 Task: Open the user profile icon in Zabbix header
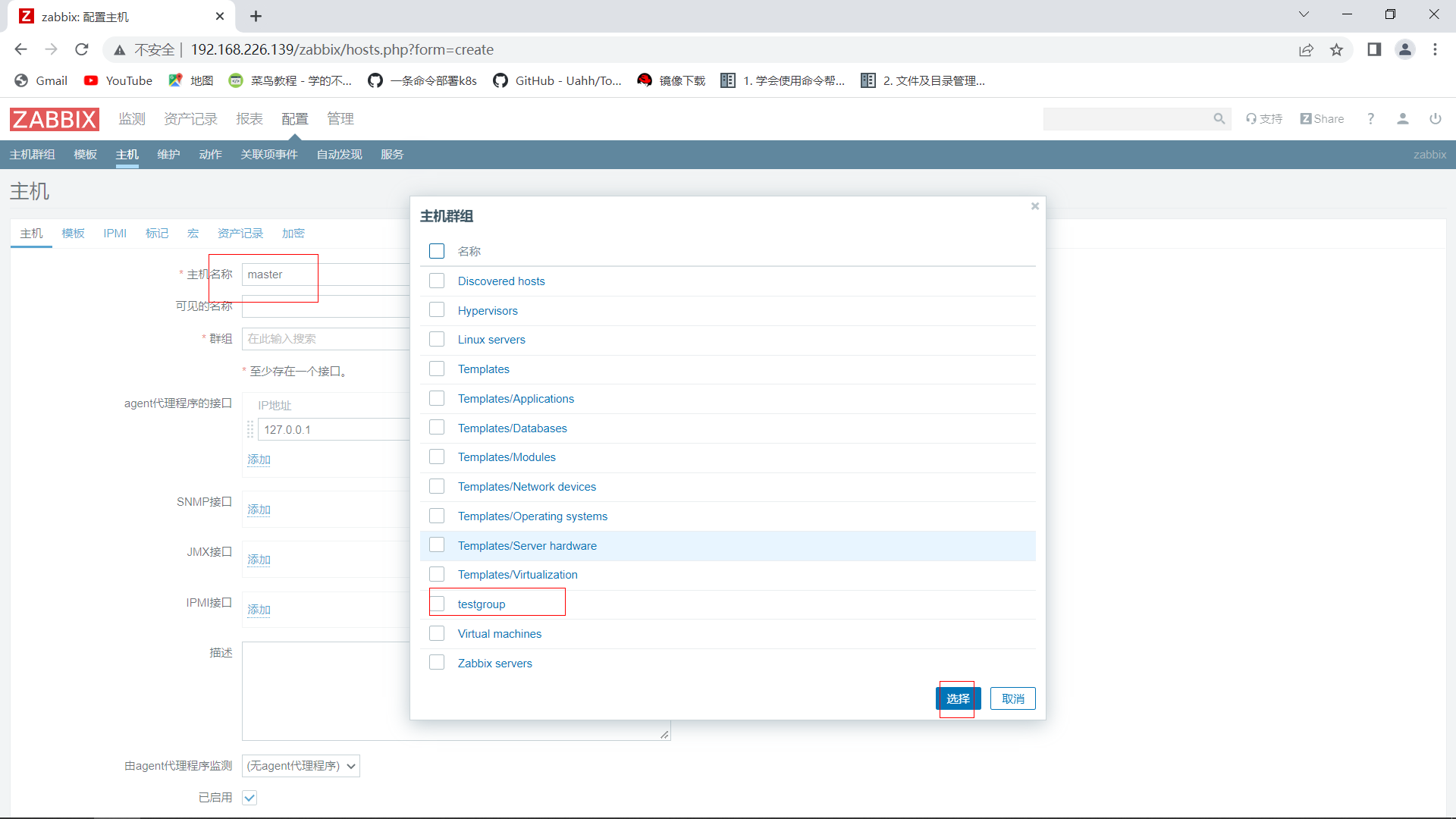point(1402,119)
